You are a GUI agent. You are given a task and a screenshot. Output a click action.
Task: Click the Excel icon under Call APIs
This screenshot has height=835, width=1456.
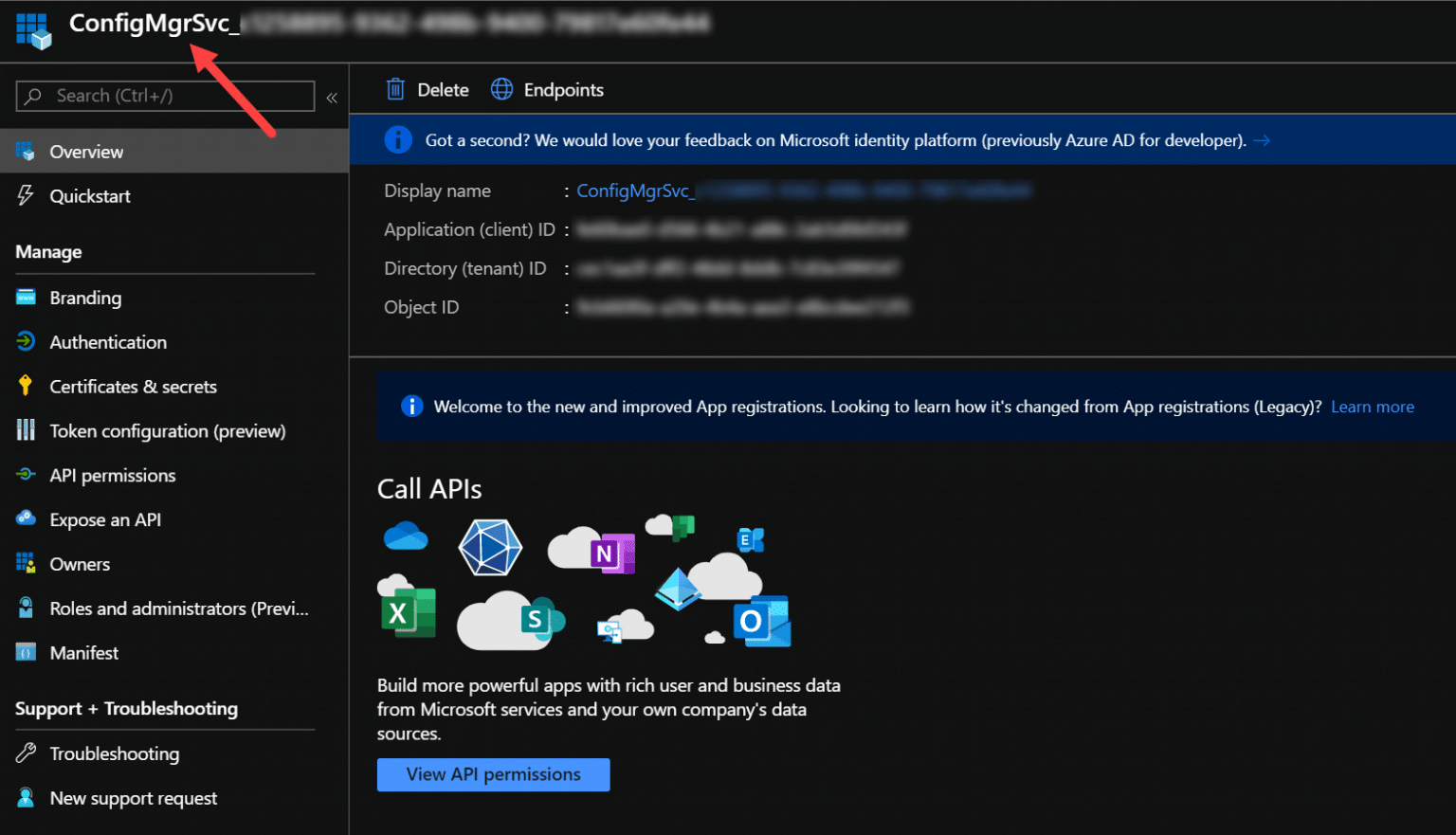pos(408,611)
